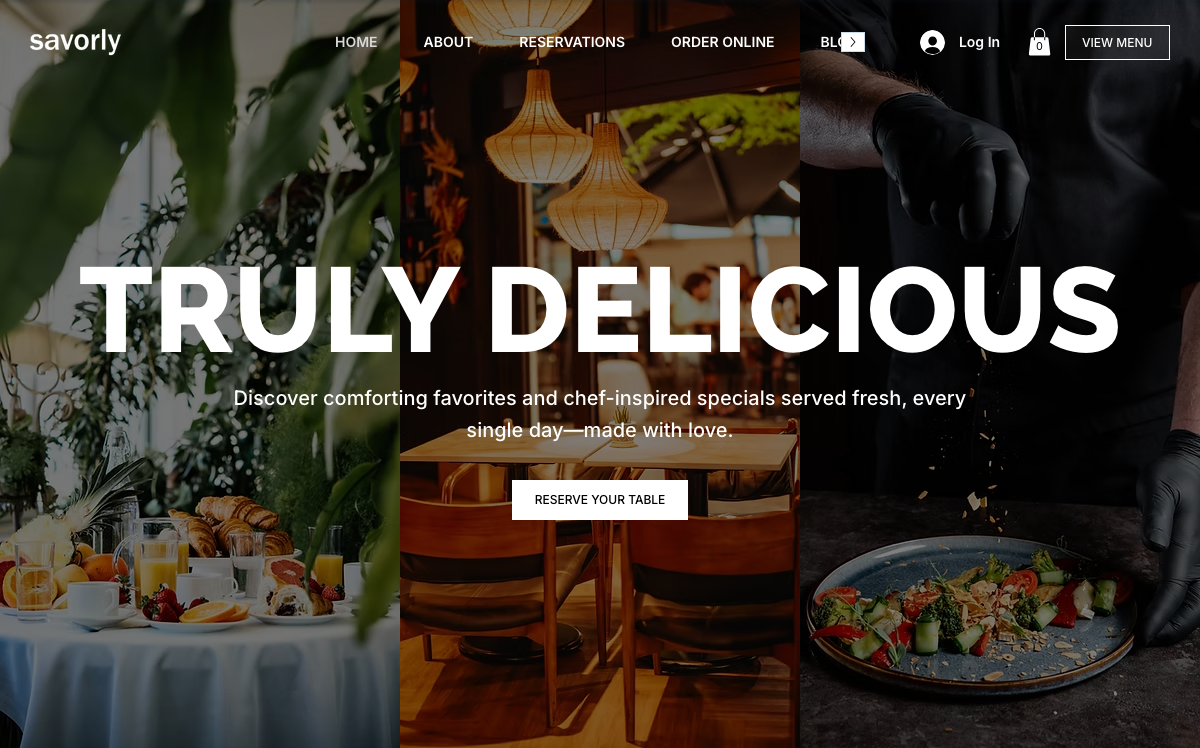Click the Log In link

[979, 42]
